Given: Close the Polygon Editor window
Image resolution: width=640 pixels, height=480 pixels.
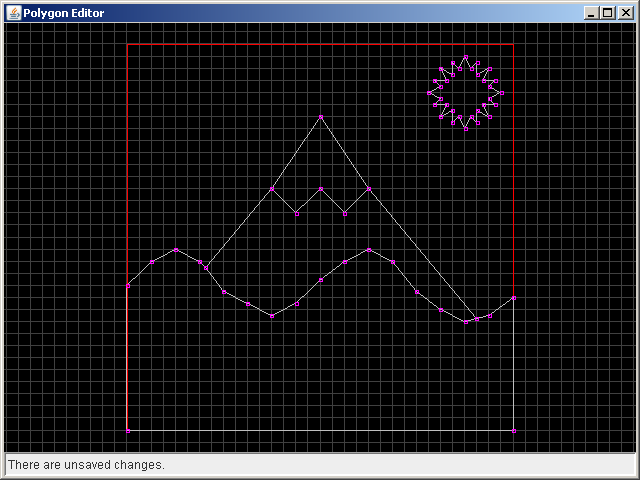Looking at the screenshot, I should click(x=624, y=13).
